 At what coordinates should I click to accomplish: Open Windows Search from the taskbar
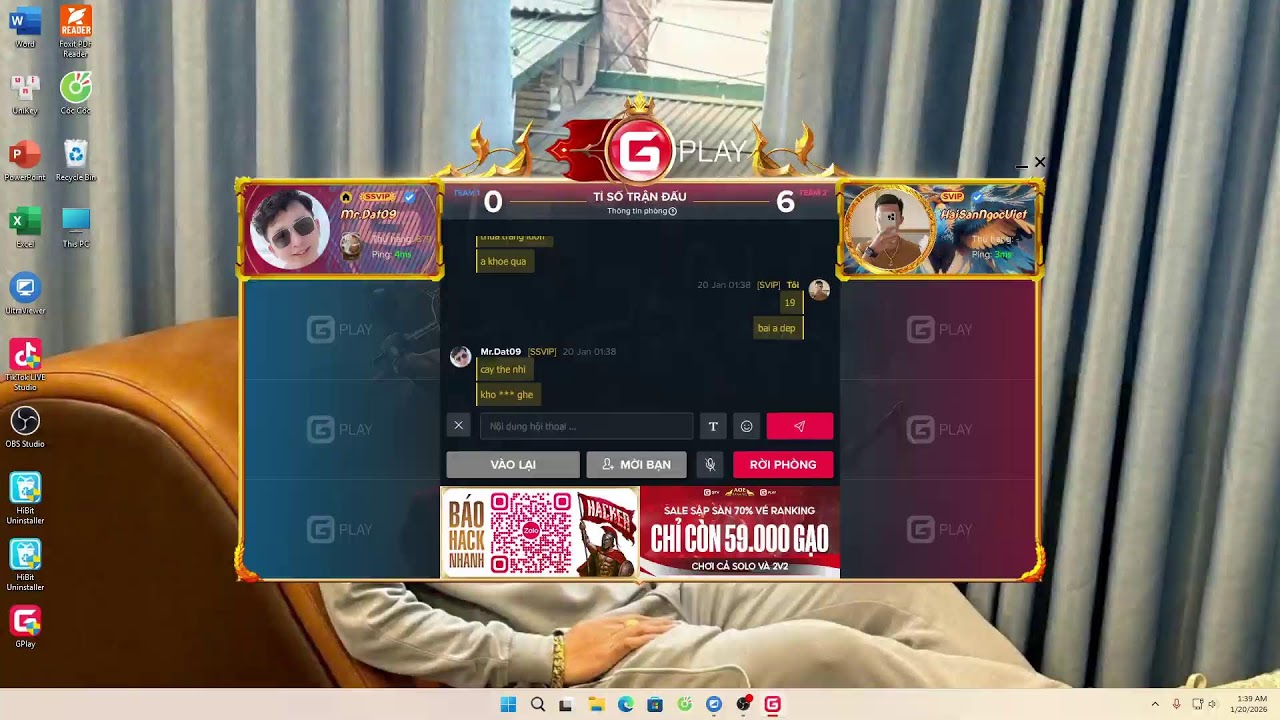(x=538, y=704)
